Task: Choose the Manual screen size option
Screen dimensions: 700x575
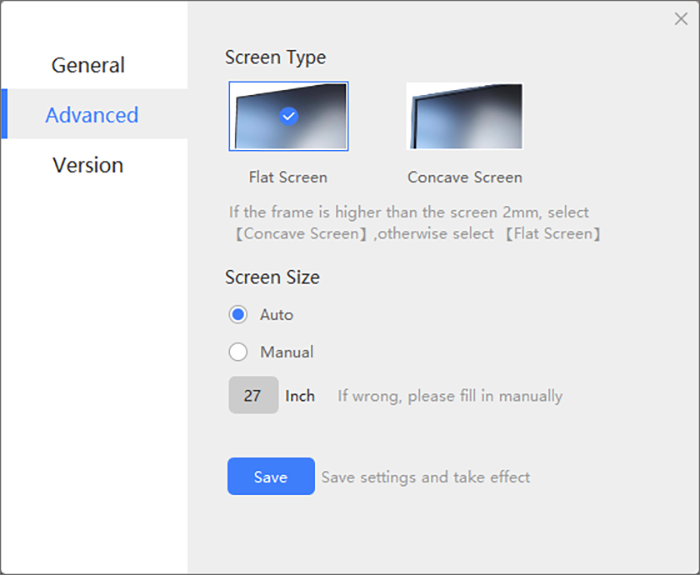Action: (238, 352)
